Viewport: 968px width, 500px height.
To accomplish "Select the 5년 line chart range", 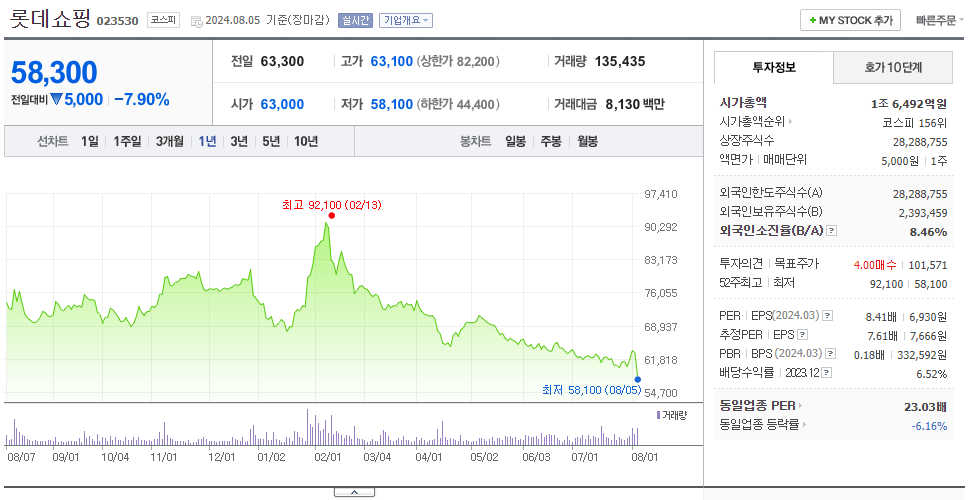I will 271,141.
